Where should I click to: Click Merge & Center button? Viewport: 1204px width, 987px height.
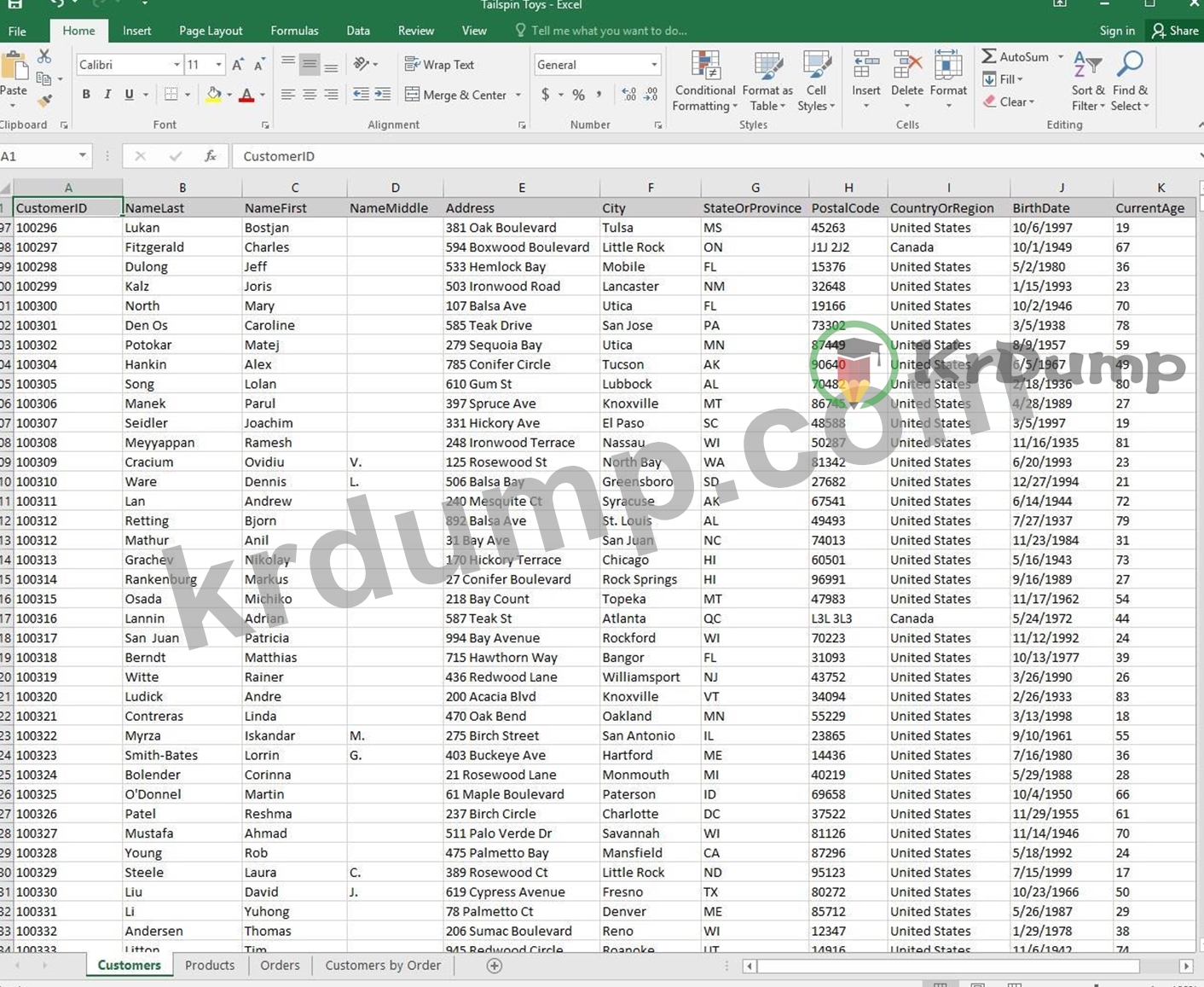pos(456,95)
